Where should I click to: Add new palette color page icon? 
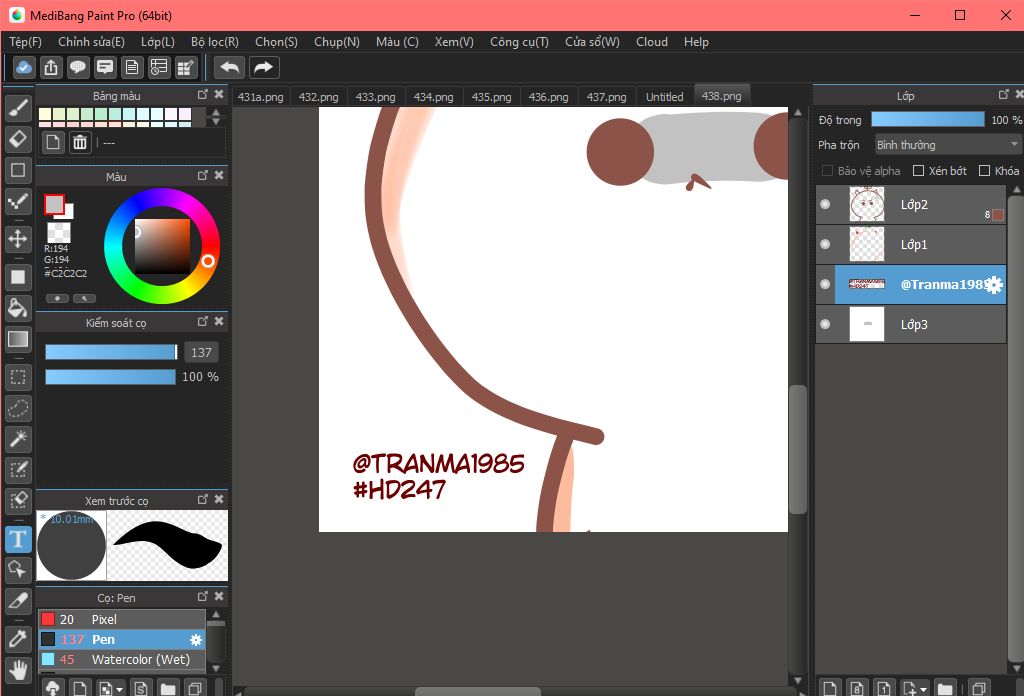[53, 142]
